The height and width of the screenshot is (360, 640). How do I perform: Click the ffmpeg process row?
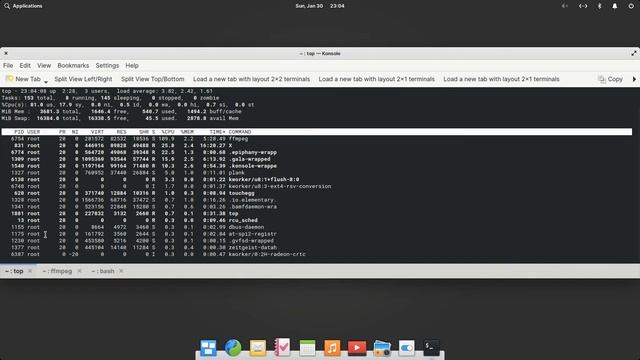tap(317, 139)
